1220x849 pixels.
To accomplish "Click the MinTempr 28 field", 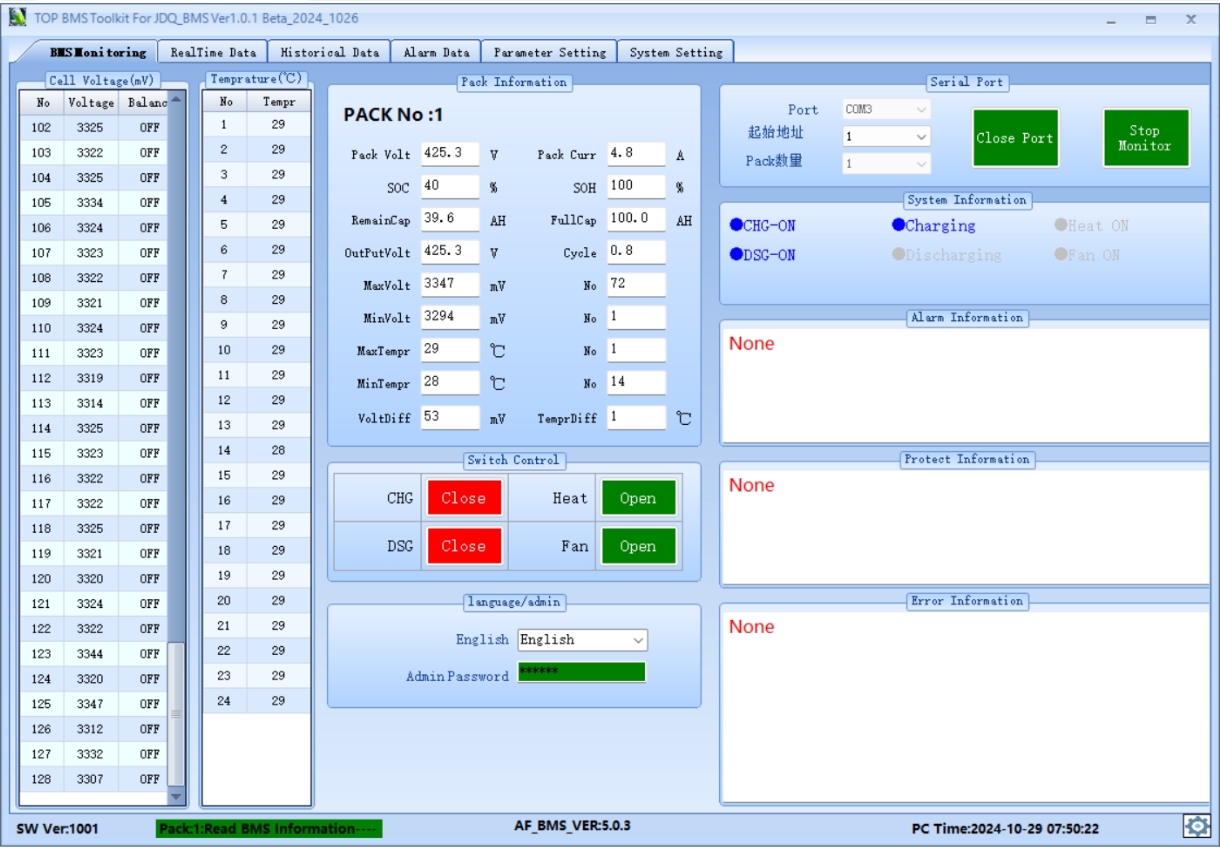I will coord(450,382).
